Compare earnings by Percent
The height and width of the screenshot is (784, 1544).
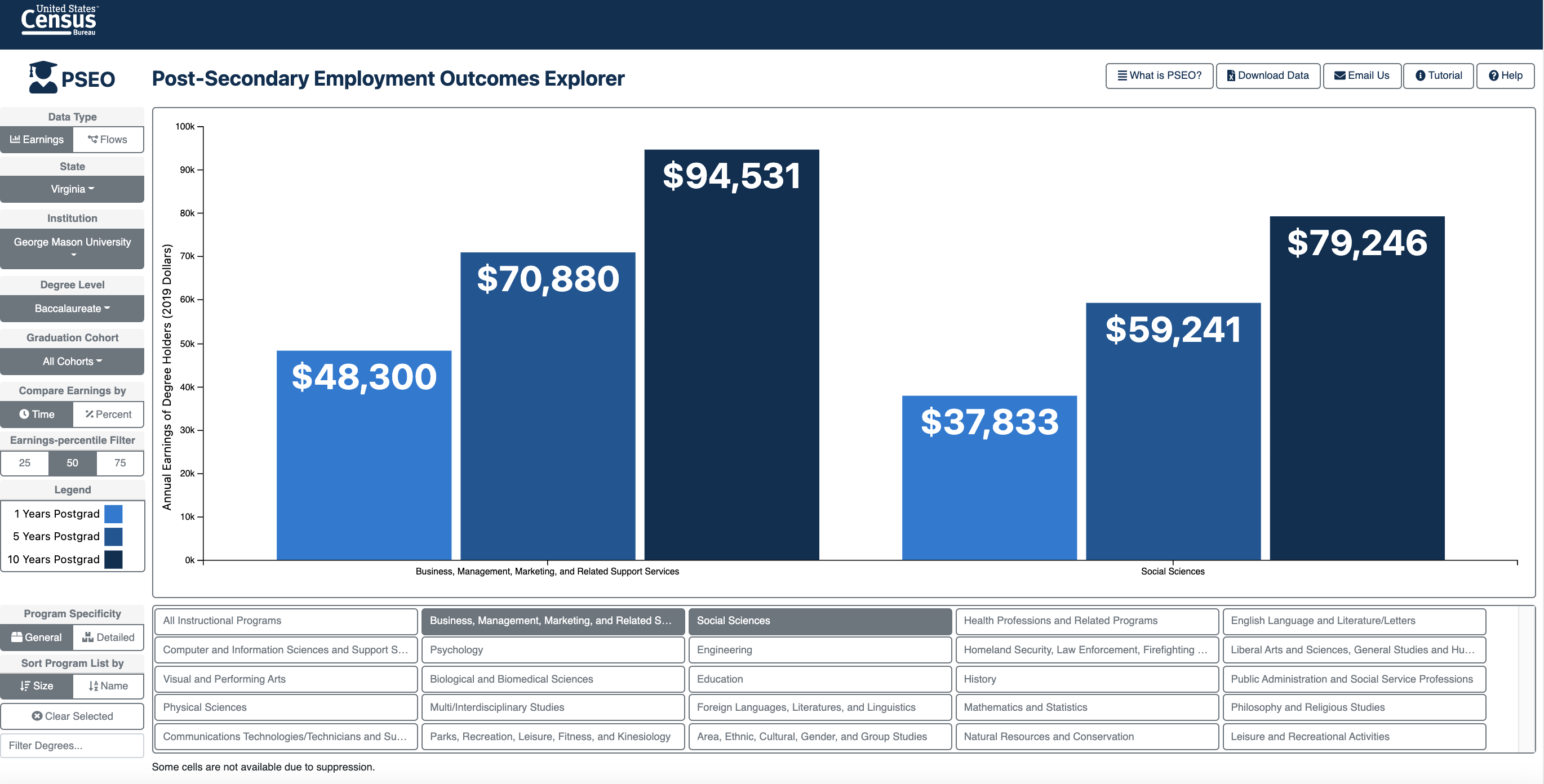click(108, 414)
